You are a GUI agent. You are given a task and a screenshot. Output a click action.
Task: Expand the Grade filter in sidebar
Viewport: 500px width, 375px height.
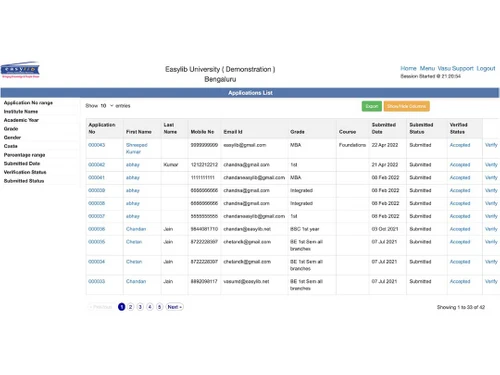[11, 129]
